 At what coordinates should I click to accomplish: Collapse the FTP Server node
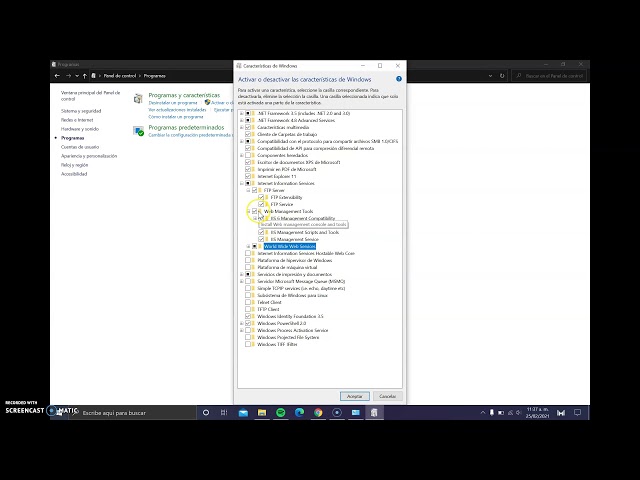tap(248, 190)
